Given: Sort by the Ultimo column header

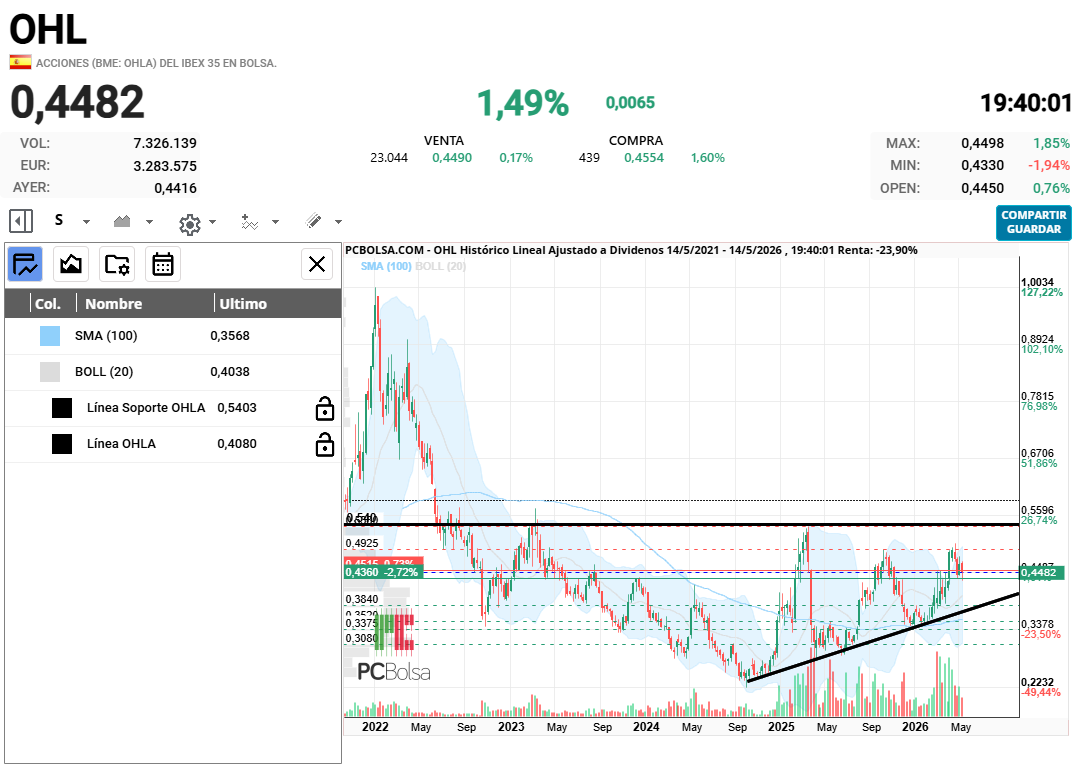Looking at the screenshot, I should pyautogui.click(x=243, y=304).
